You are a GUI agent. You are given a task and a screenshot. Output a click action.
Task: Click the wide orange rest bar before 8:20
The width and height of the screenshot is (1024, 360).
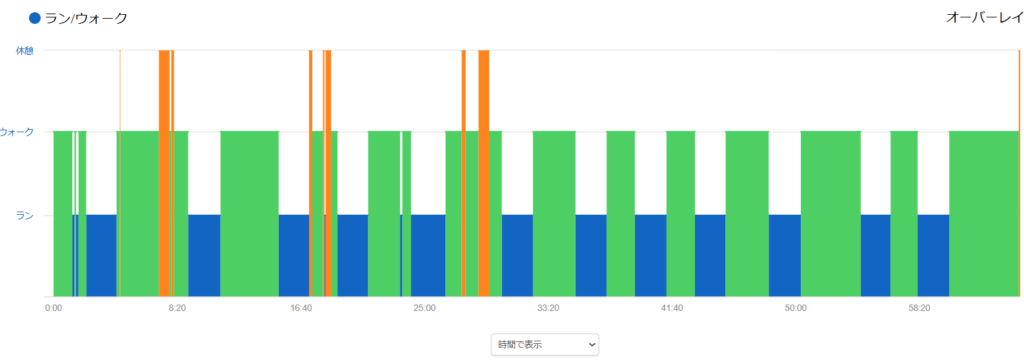click(x=165, y=173)
